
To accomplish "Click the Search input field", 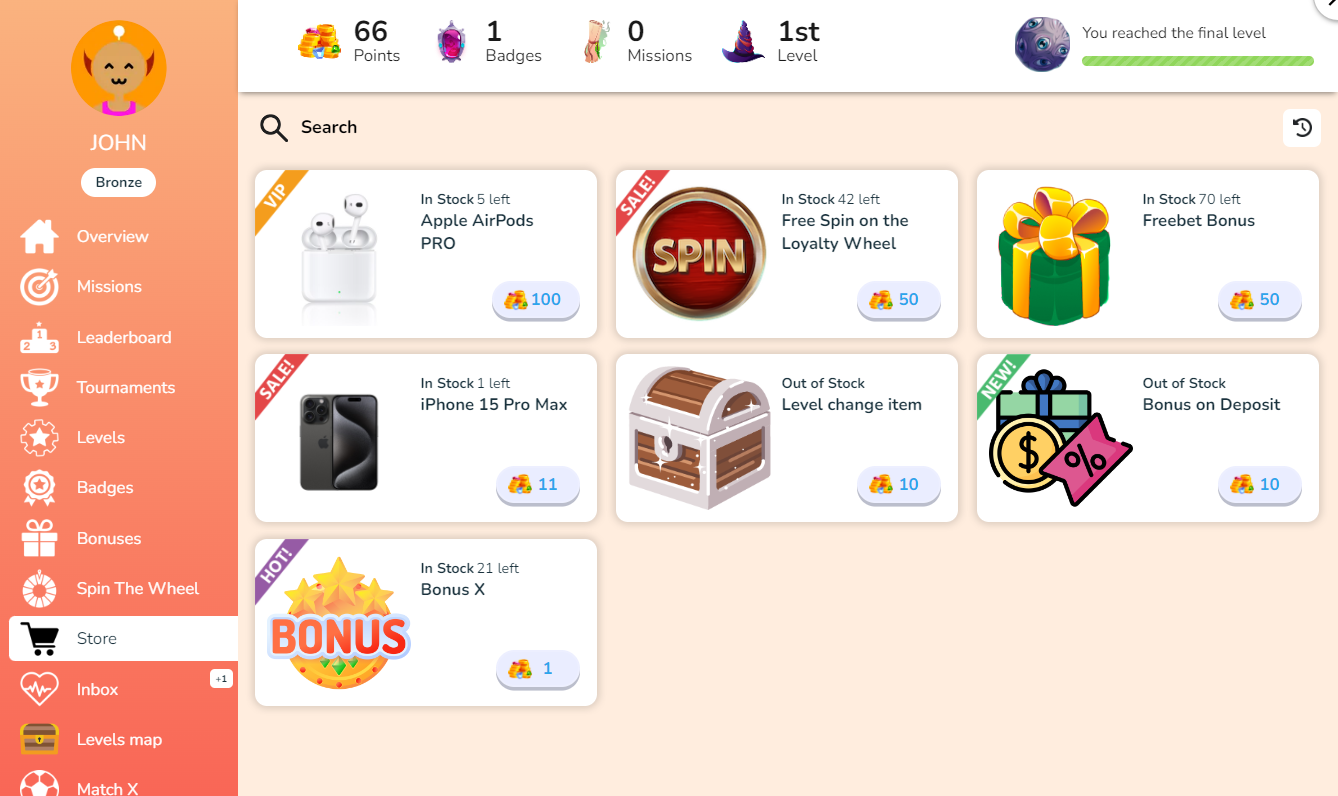I will 329,127.
